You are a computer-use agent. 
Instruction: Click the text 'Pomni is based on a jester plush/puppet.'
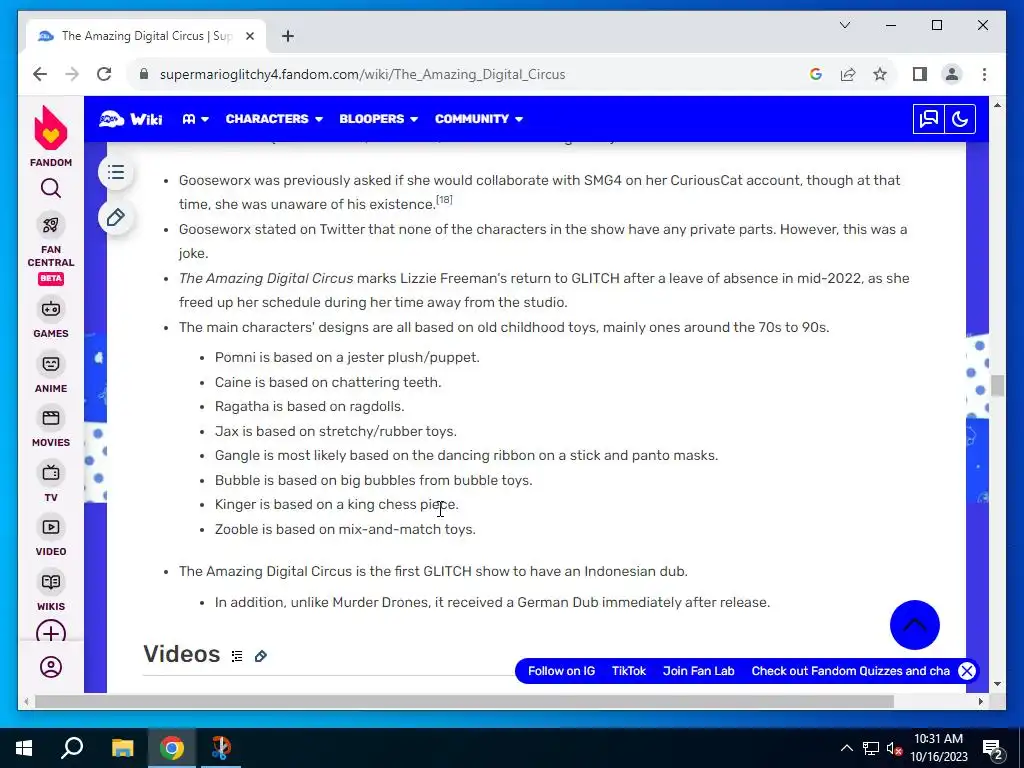point(347,357)
